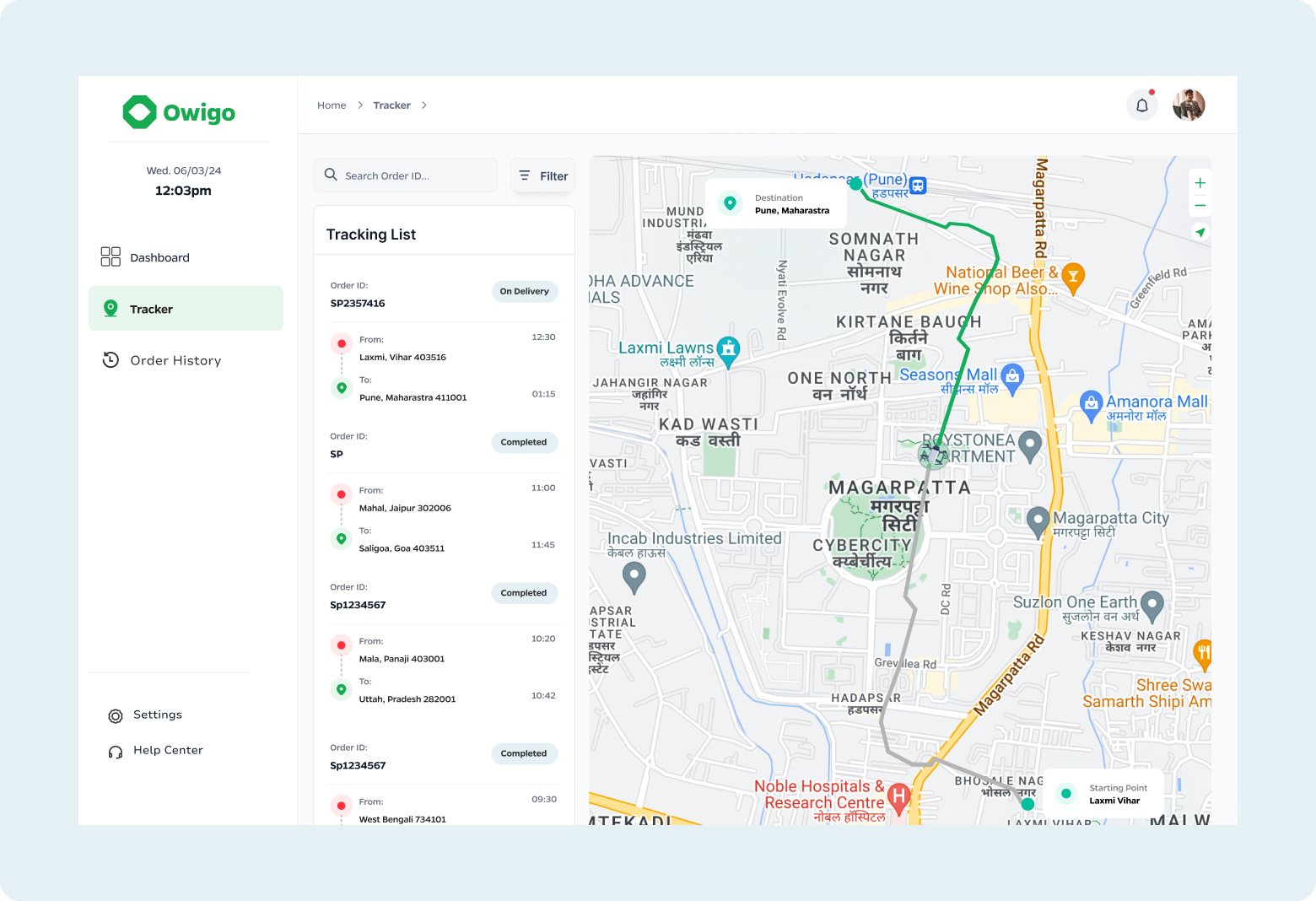
Task: Click the Order History clock icon
Action: tap(111, 360)
